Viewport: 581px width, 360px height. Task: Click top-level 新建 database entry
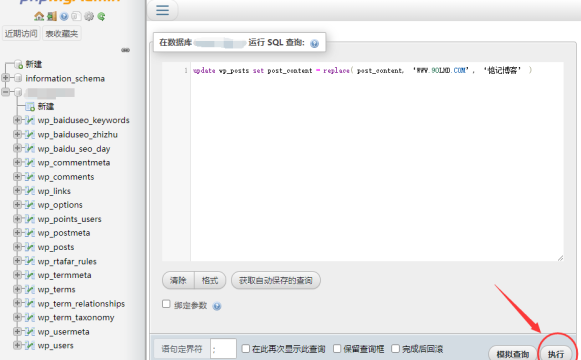34,64
